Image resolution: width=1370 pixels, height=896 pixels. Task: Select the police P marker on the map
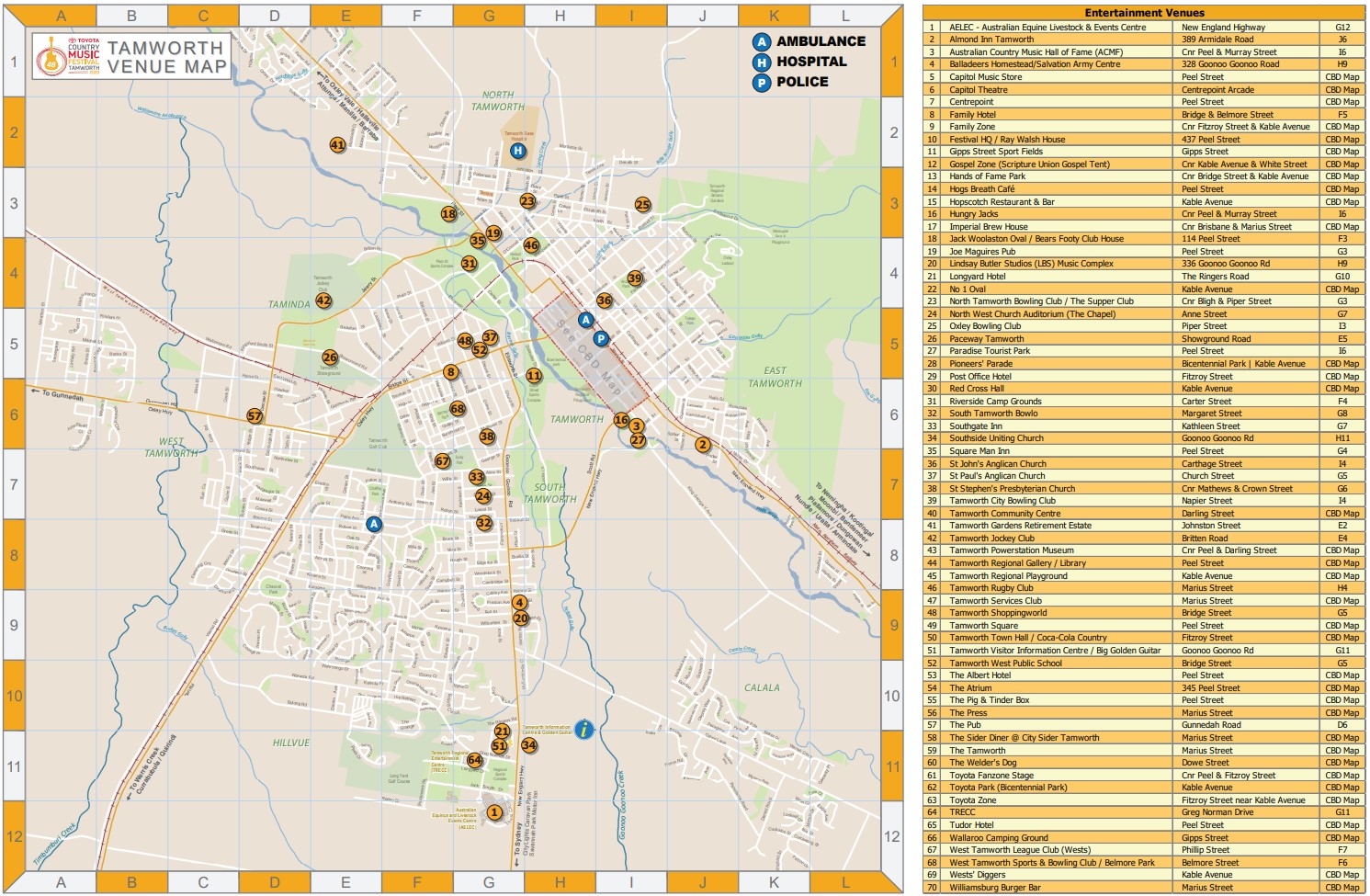pyautogui.click(x=601, y=339)
